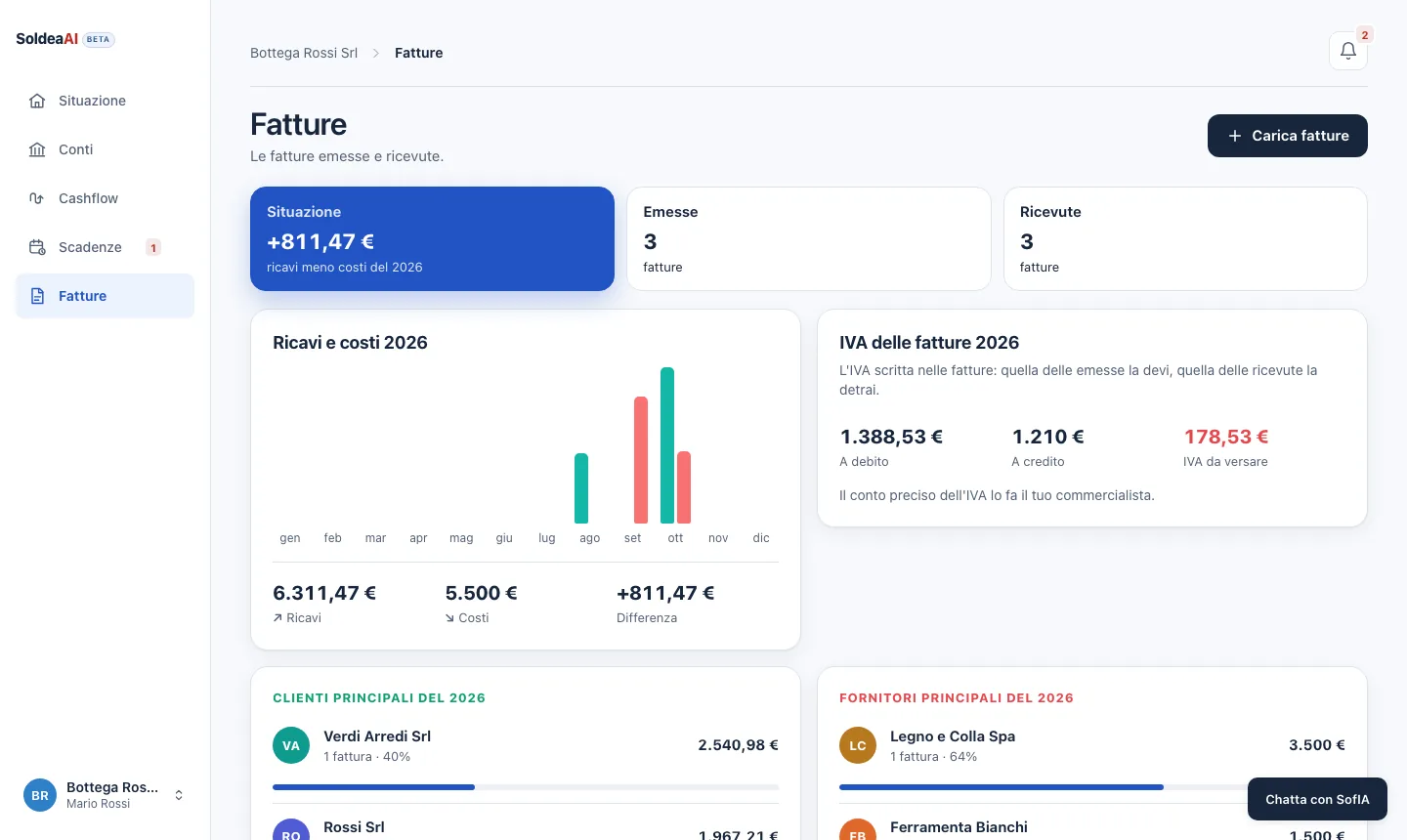Click the green ago revenue bar
1407x840 pixels.
pyautogui.click(x=581, y=488)
